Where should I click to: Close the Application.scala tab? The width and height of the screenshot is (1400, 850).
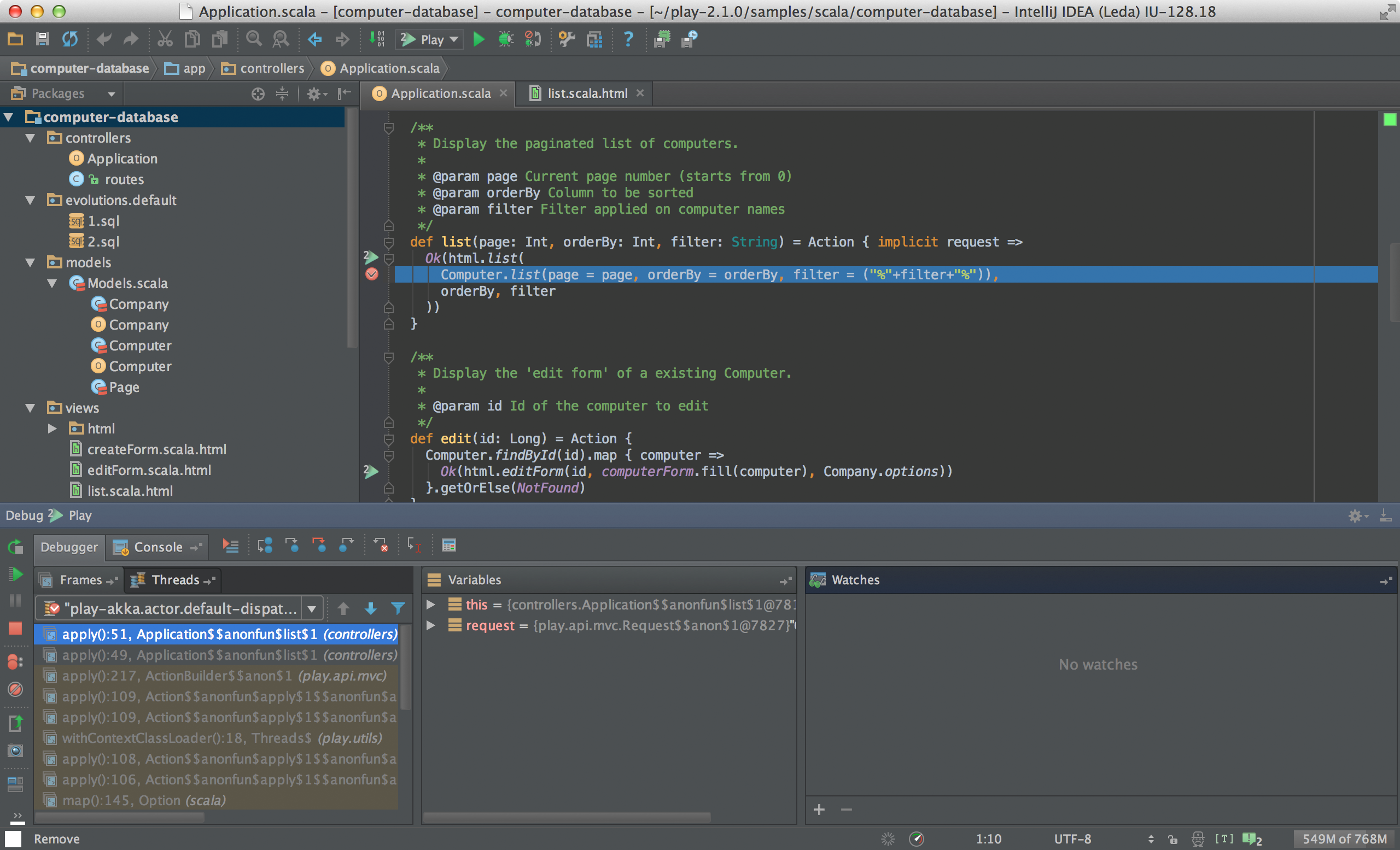coord(504,92)
